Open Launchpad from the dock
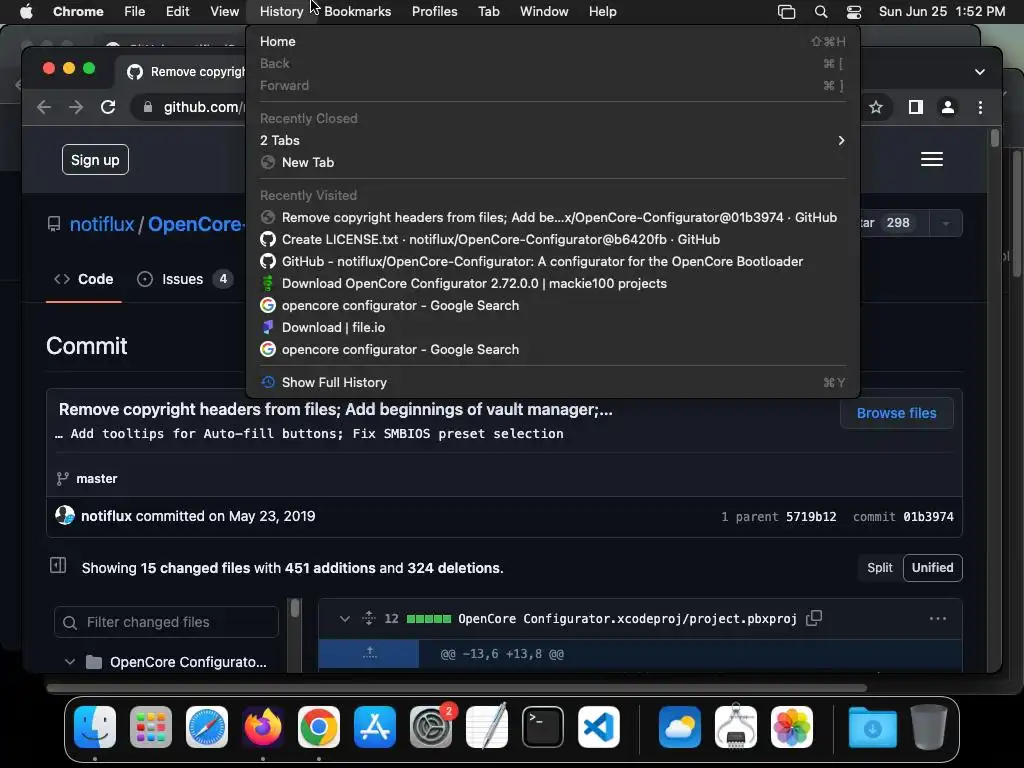1024x768 pixels. (151, 727)
